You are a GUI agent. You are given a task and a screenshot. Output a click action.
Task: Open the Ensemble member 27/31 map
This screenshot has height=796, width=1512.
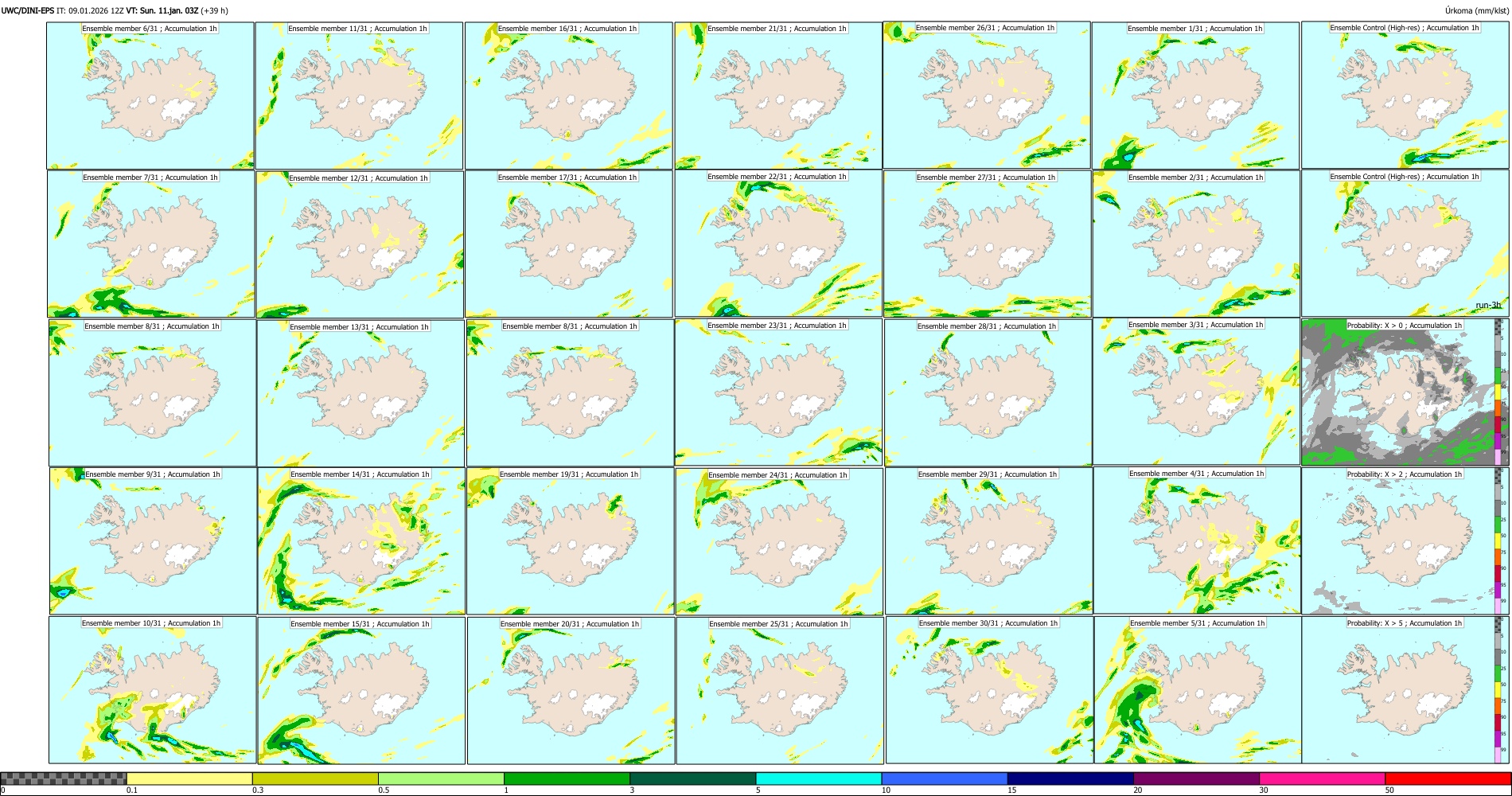[x=987, y=244]
